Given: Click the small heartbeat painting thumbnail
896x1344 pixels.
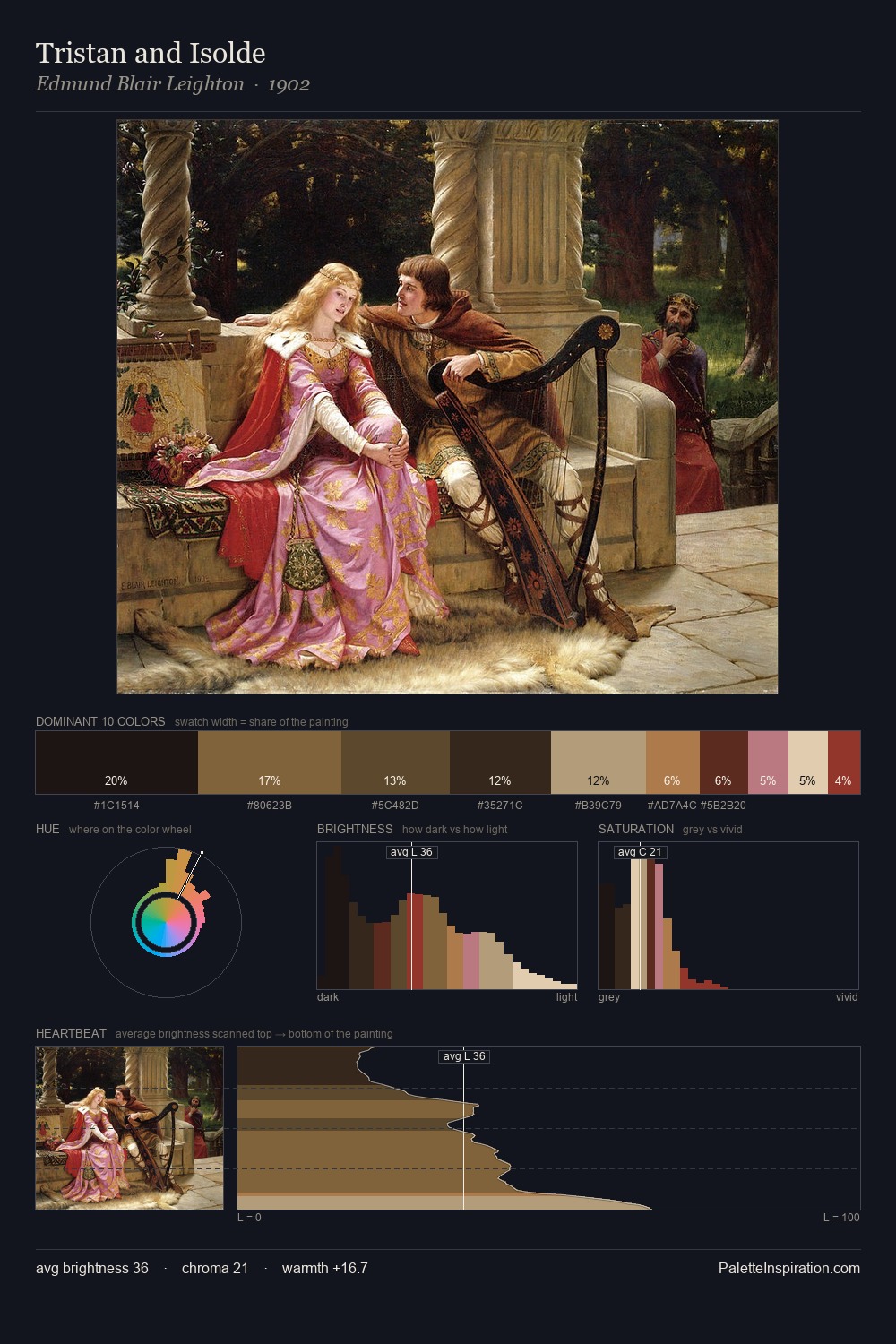Looking at the screenshot, I should [130, 1128].
